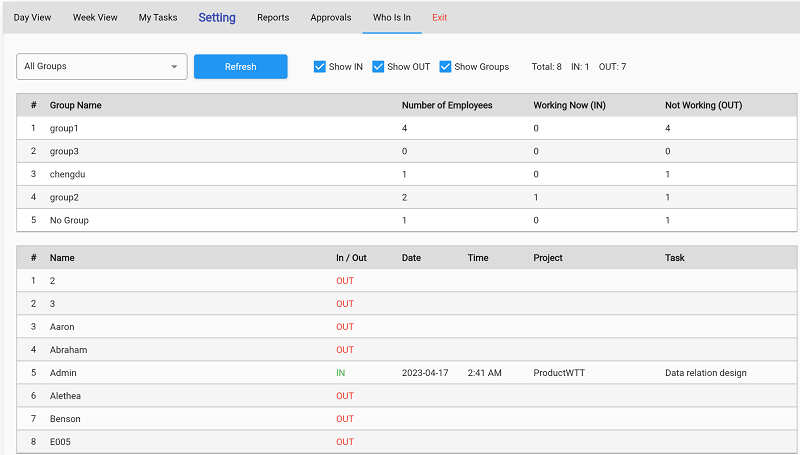The image size is (800, 455).
Task: Click the In / Out column header
Action: click(x=351, y=258)
